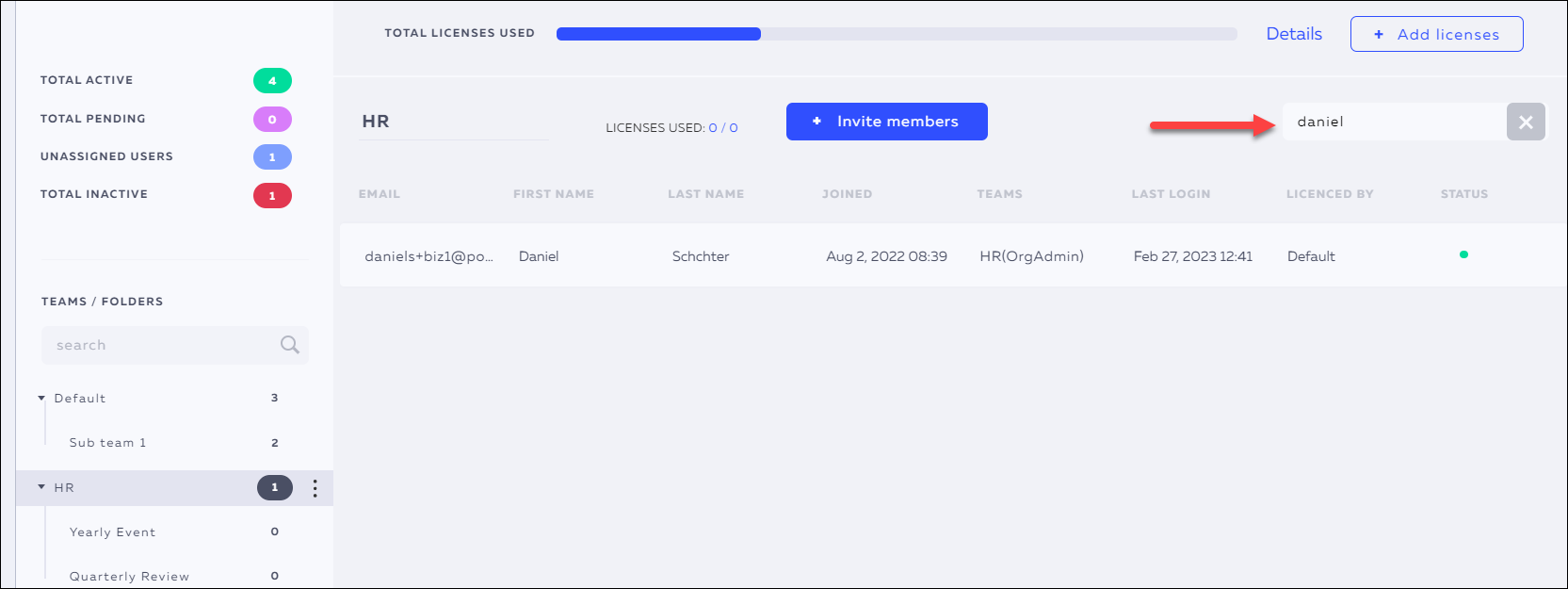Click the HR(OrgAdmin) team cell
This screenshot has height=589, width=1568.
(x=1031, y=256)
